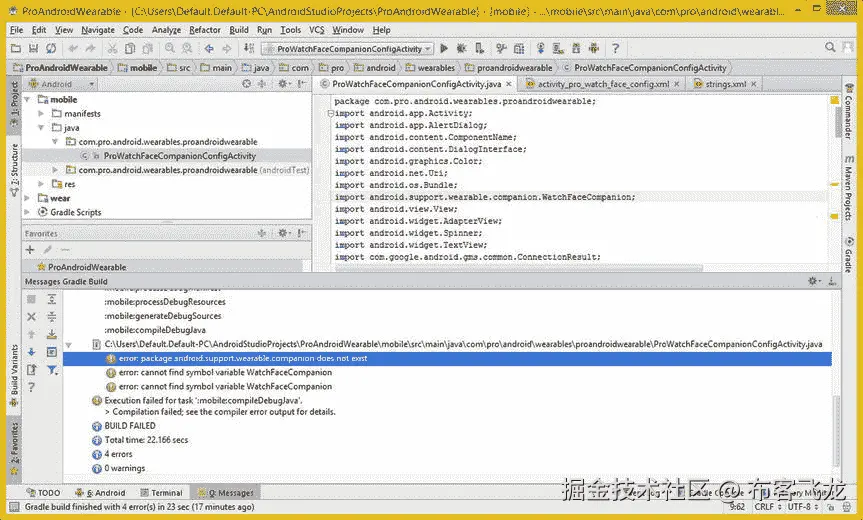Click Collapse All icon in Messages
The height and width of the screenshot is (520, 863).
click(x=52, y=316)
